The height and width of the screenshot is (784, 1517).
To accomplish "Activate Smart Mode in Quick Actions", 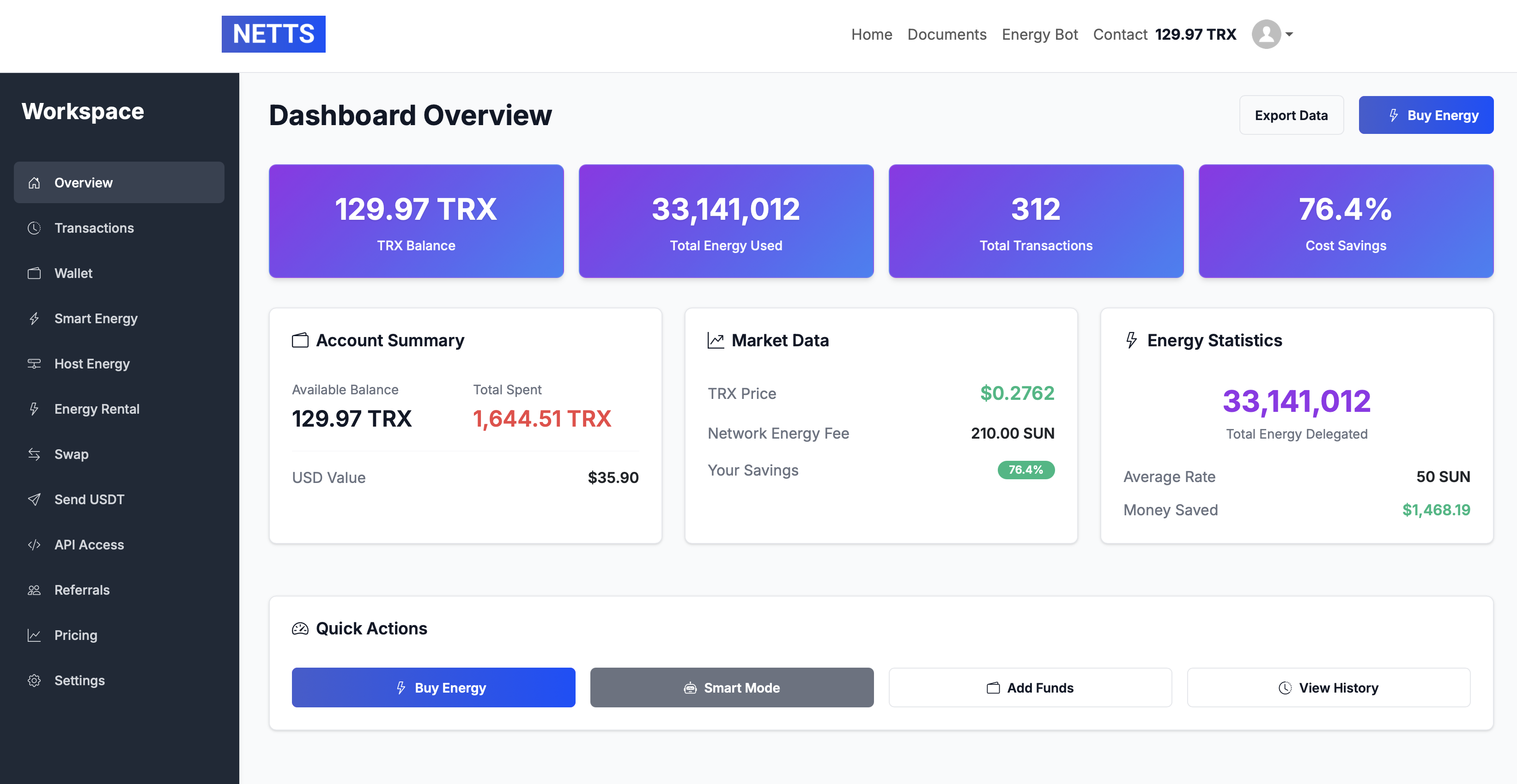I will (x=731, y=688).
